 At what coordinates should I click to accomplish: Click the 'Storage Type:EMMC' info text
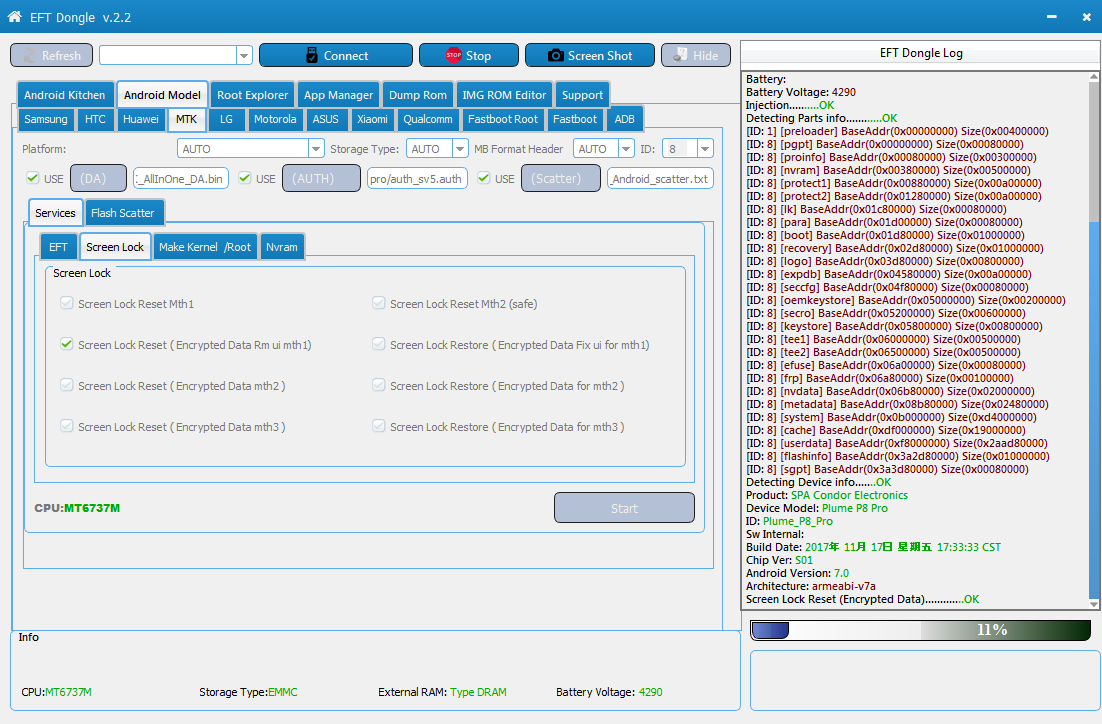coord(248,692)
